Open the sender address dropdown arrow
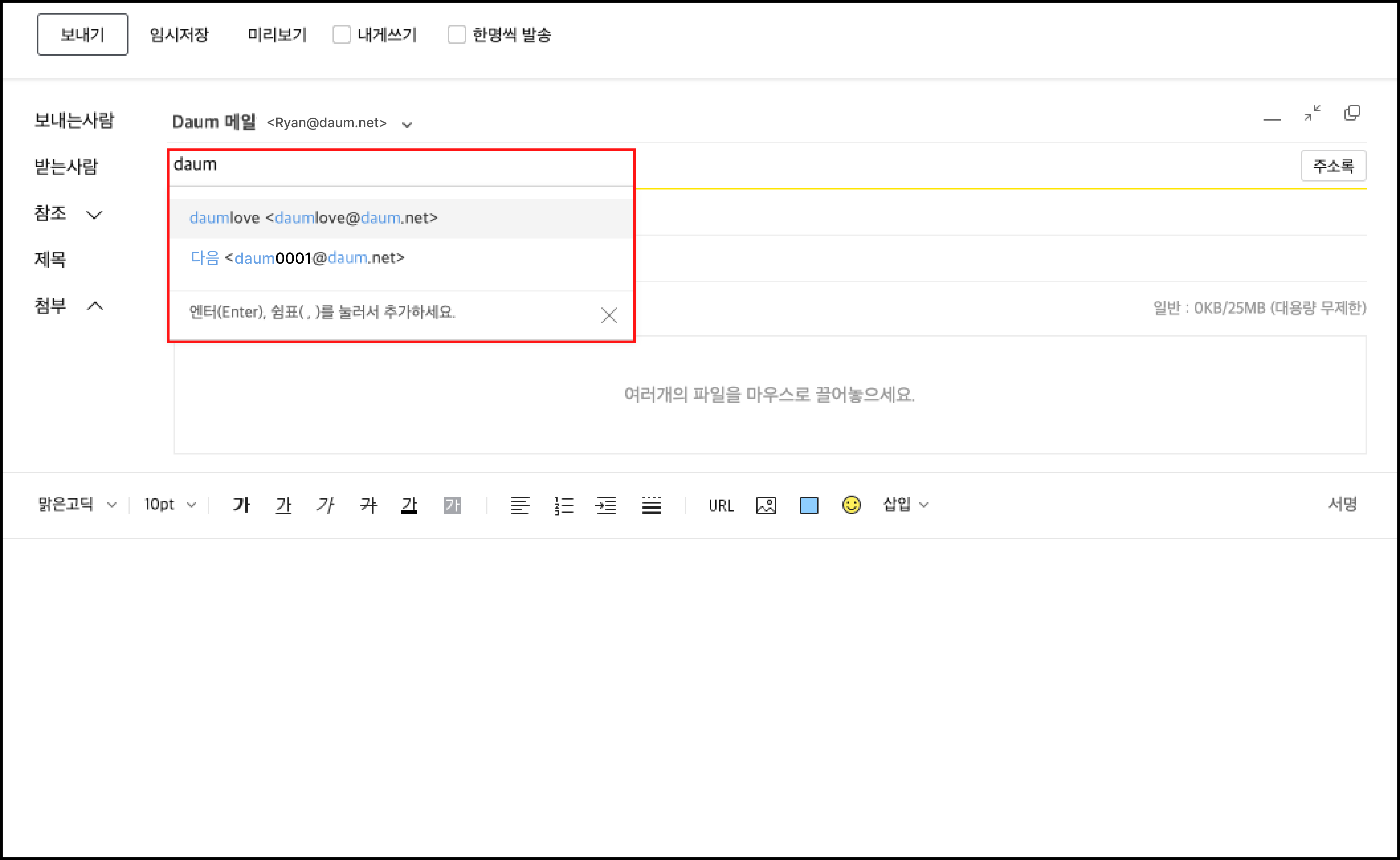Screen dimensions: 1400x860 (x=407, y=125)
